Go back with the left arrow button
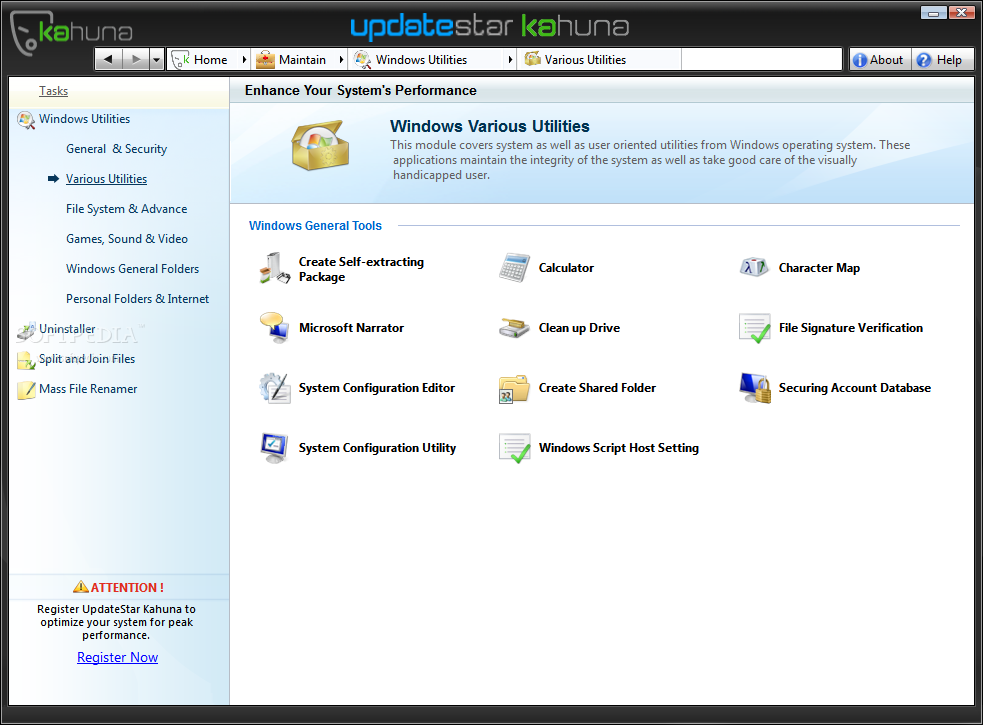The image size is (983, 725). 108,60
